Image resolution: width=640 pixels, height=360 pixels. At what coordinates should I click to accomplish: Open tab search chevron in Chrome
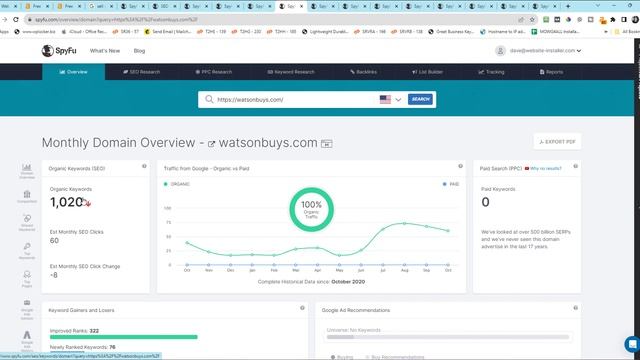point(598,6)
